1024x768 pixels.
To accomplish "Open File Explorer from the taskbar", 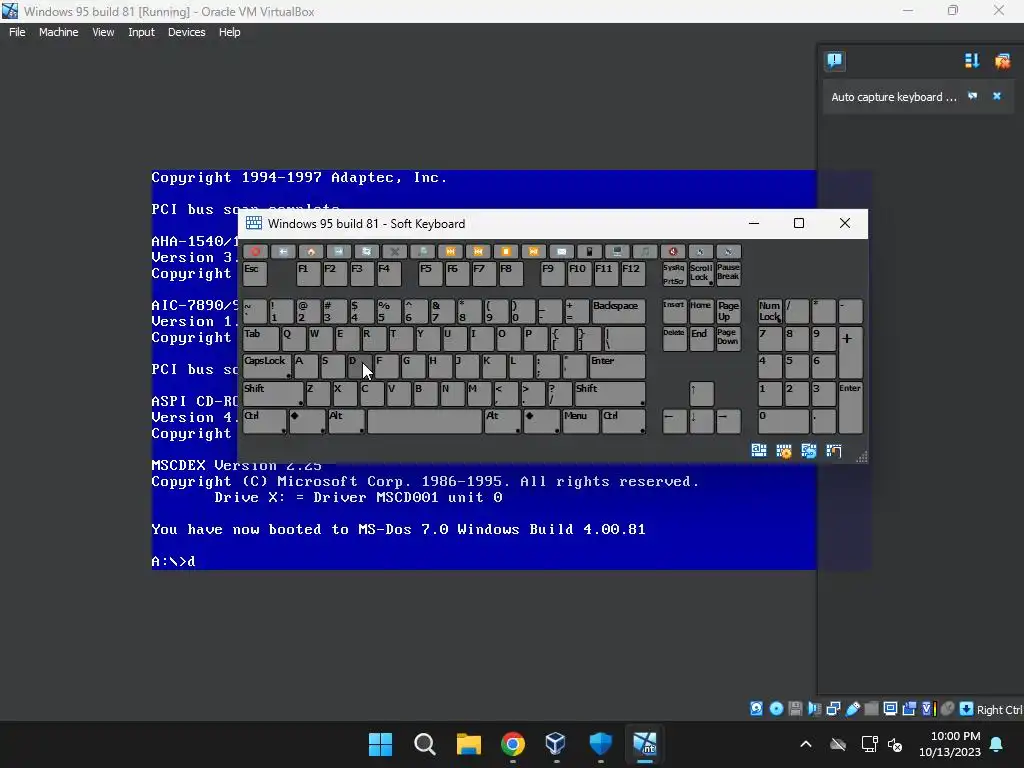I will click(468, 744).
